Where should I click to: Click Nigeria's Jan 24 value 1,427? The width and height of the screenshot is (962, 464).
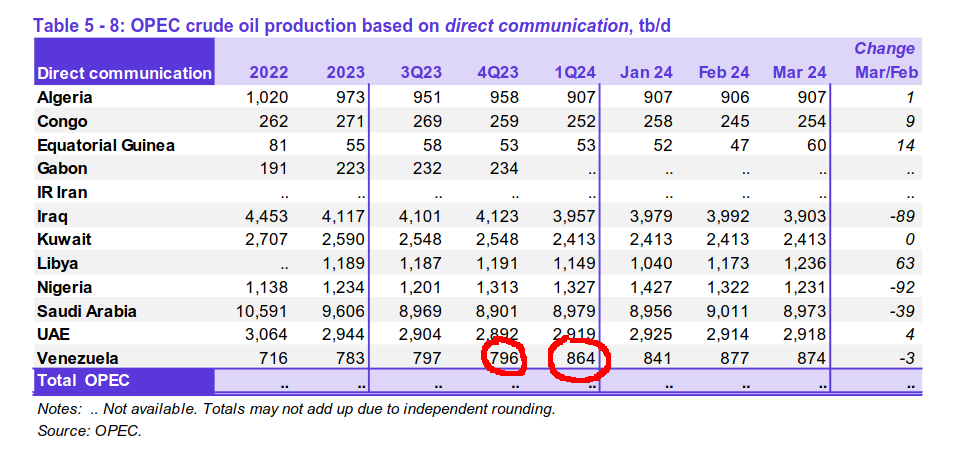pos(650,287)
